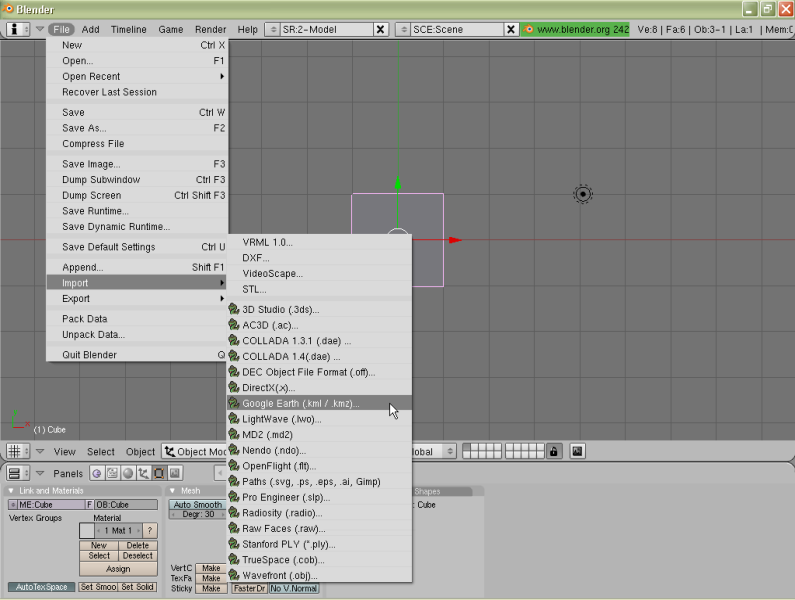Image resolution: width=795 pixels, height=600 pixels.
Task: Collapse the info header menus with triangle
Action: 40,29
